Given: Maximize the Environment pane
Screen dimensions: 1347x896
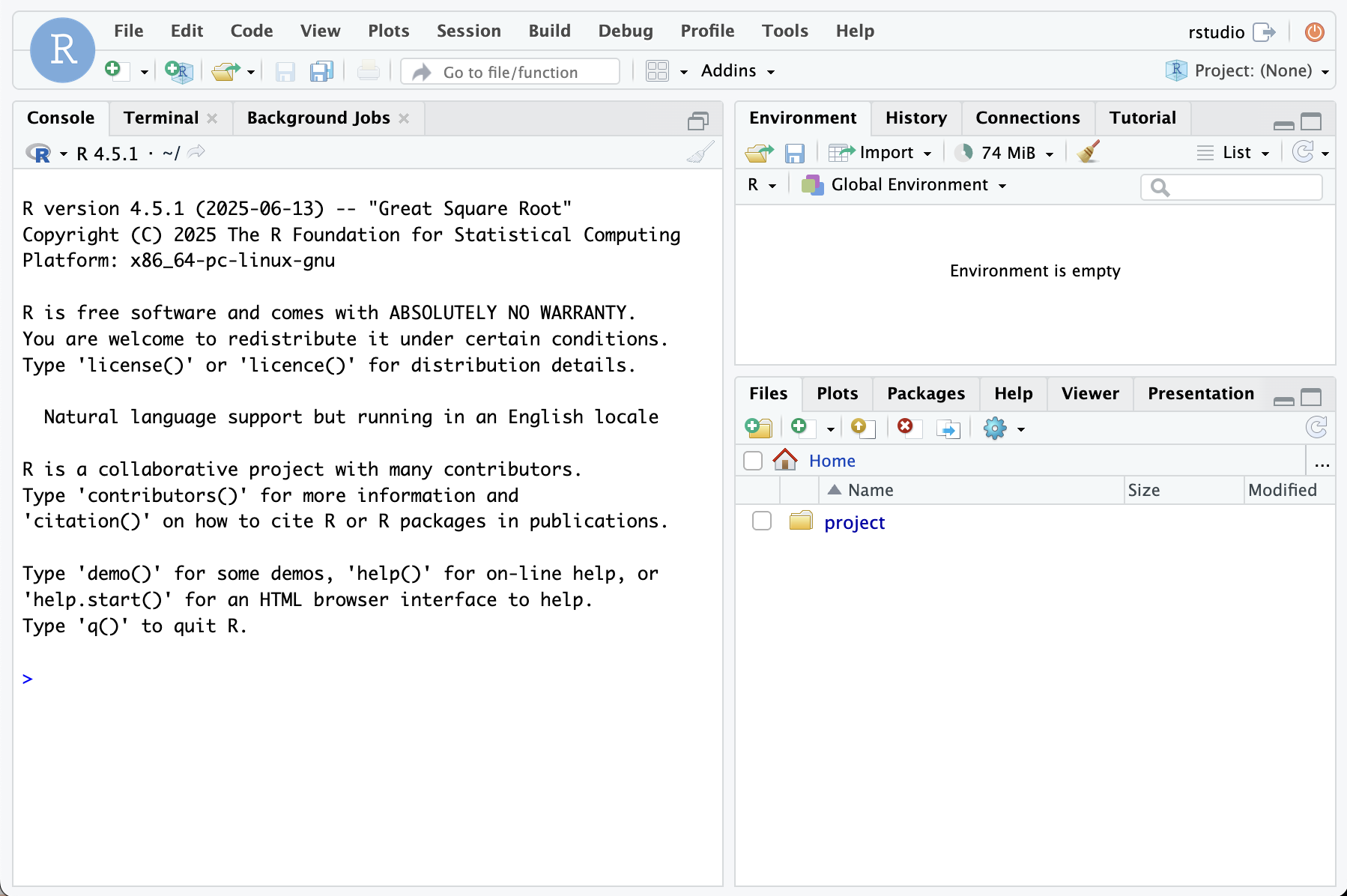Looking at the screenshot, I should (x=1311, y=121).
